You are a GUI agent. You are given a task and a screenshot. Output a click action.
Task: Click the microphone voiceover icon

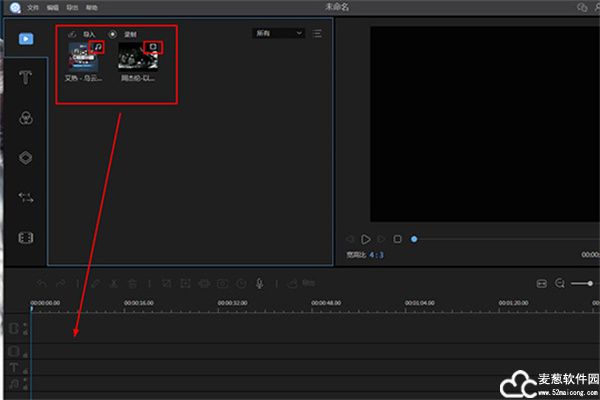coord(259,284)
